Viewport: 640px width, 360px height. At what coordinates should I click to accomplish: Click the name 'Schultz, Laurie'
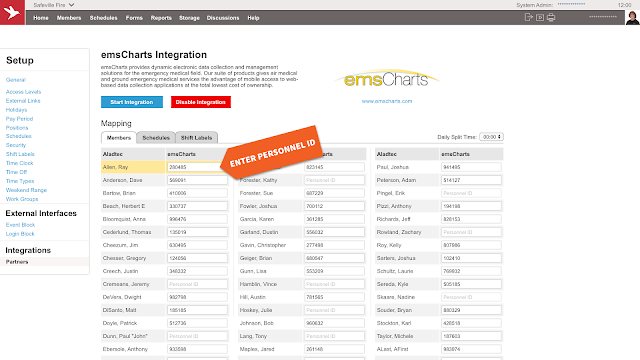(x=395, y=271)
